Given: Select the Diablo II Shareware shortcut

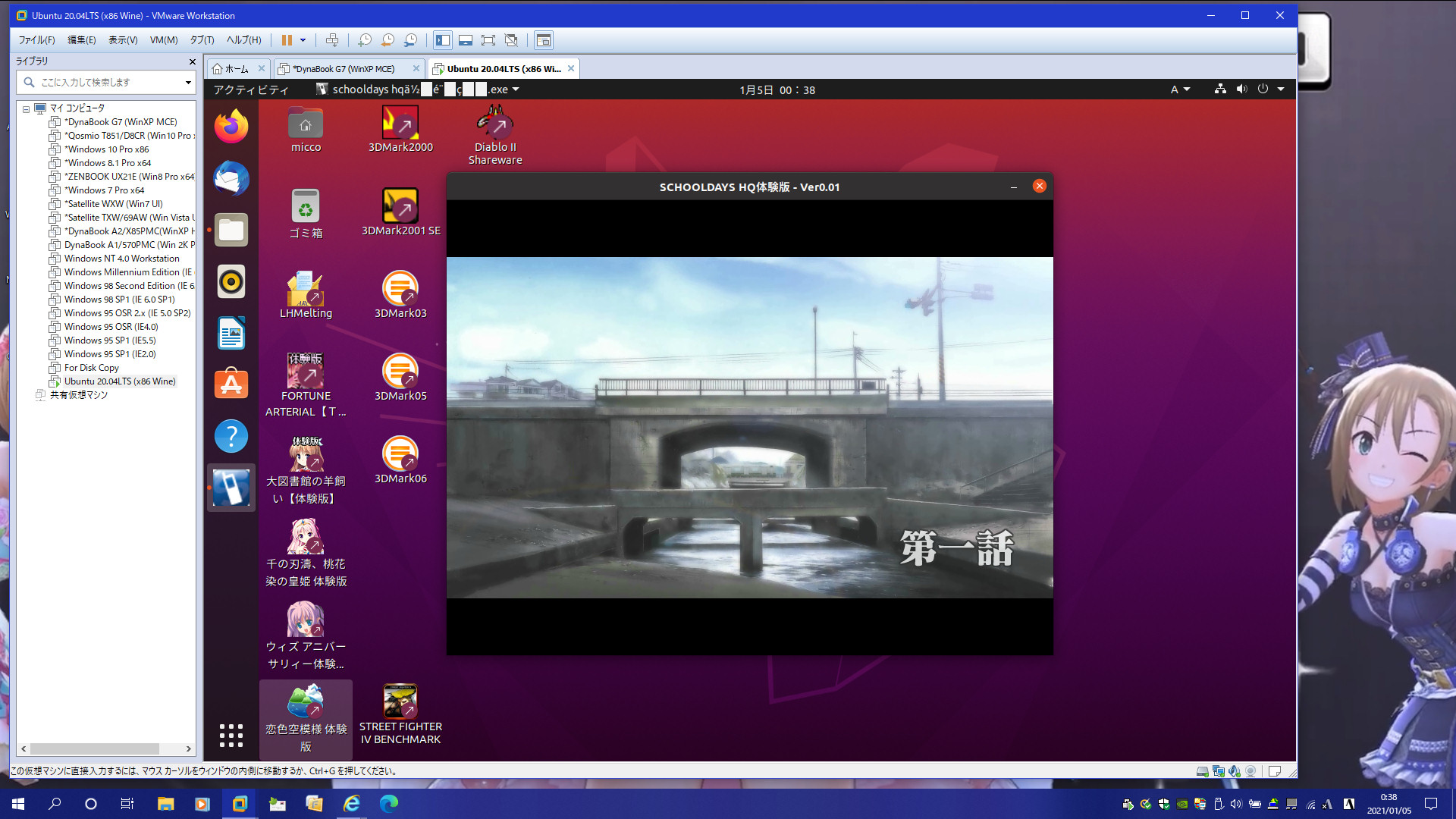Looking at the screenshot, I should pos(495,135).
